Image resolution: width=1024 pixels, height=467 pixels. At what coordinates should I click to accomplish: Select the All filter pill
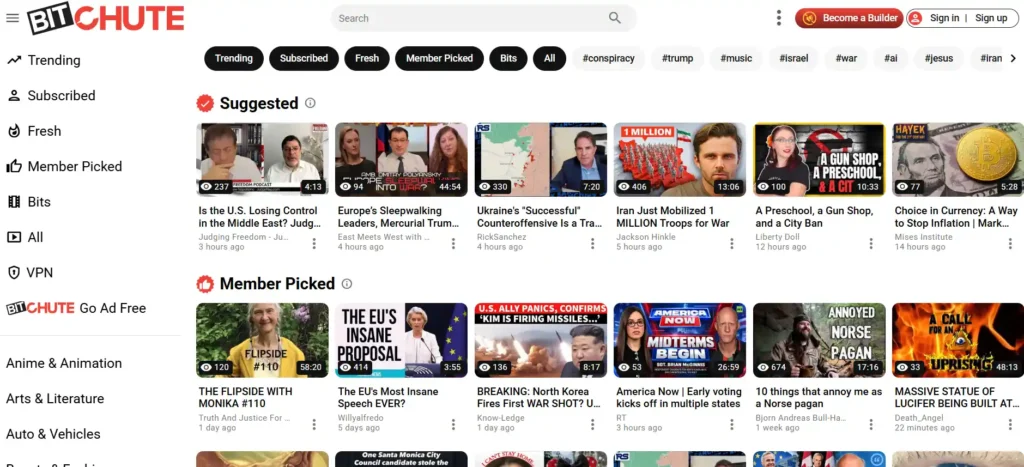click(550, 58)
